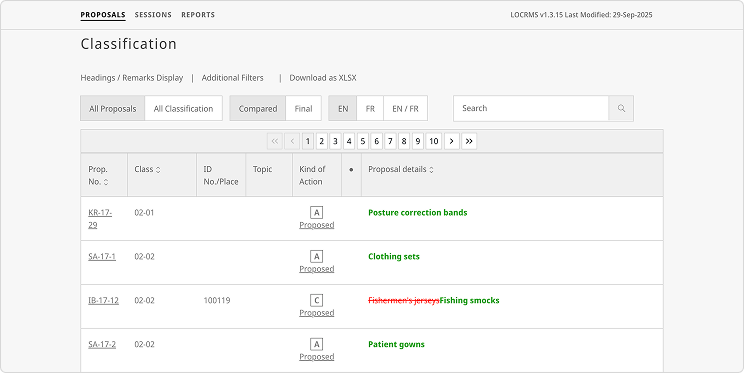The height and width of the screenshot is (373, 744).
Task: Go to previous page arrow
Action: [x=292, y=141]
